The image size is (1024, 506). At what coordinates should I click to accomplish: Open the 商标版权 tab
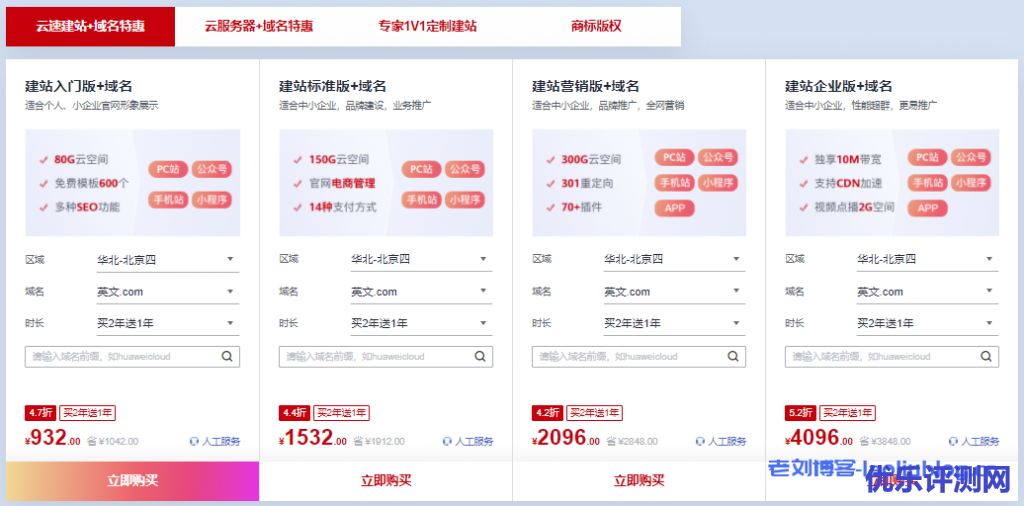coord(596,26)
